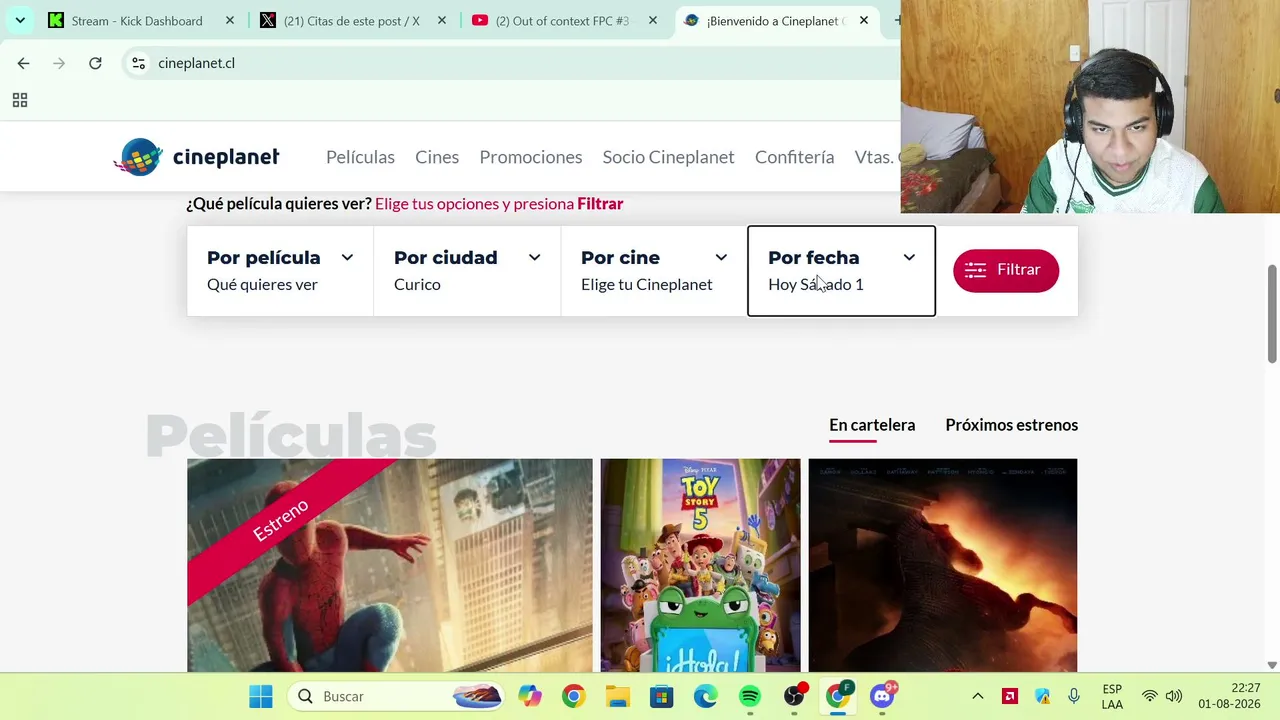Open Socio Cineplanet in navigation
The width and height of the screenshot is (1280, 720).
pyautogui.click(x=668, y=157)
